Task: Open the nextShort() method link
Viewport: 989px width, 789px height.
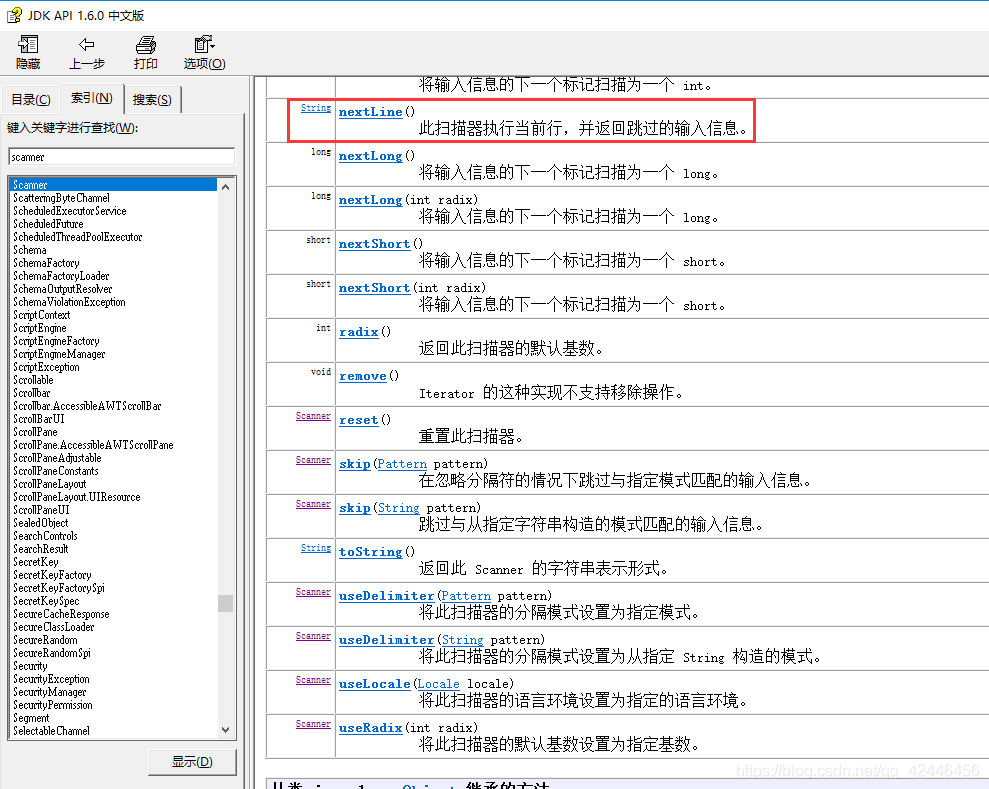Action: pos(374,244)
